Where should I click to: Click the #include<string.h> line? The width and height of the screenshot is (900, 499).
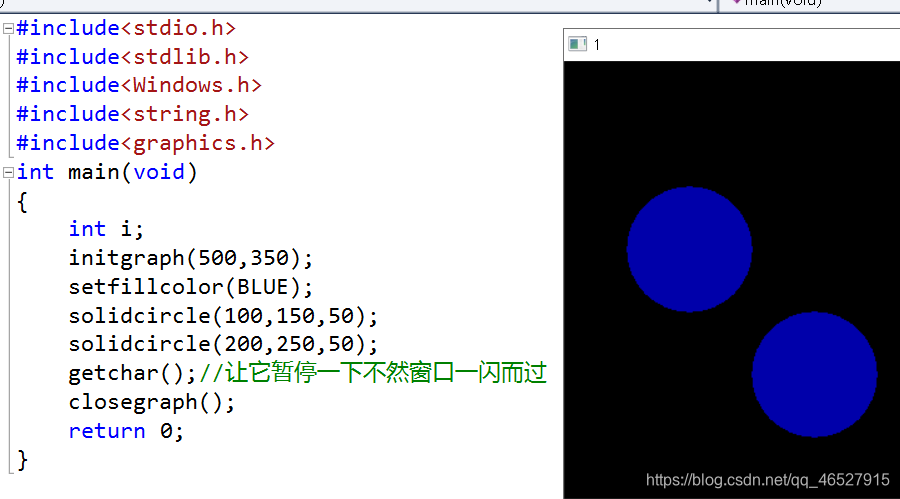(x=132, y=114)
